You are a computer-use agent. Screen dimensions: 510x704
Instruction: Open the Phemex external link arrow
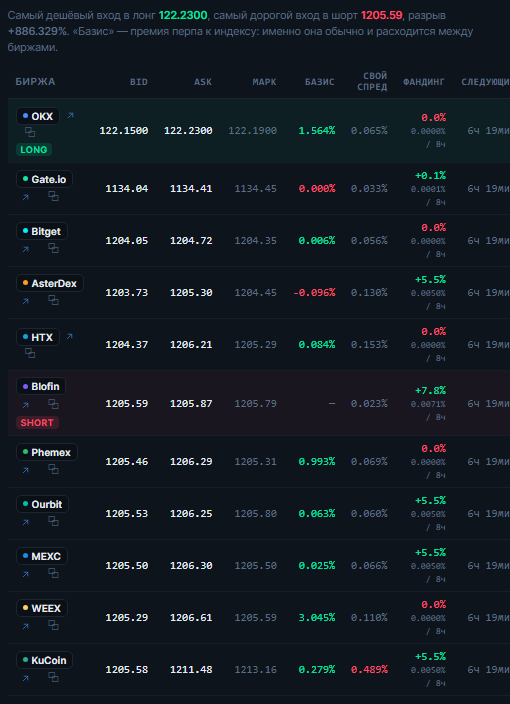coord(26,470)
